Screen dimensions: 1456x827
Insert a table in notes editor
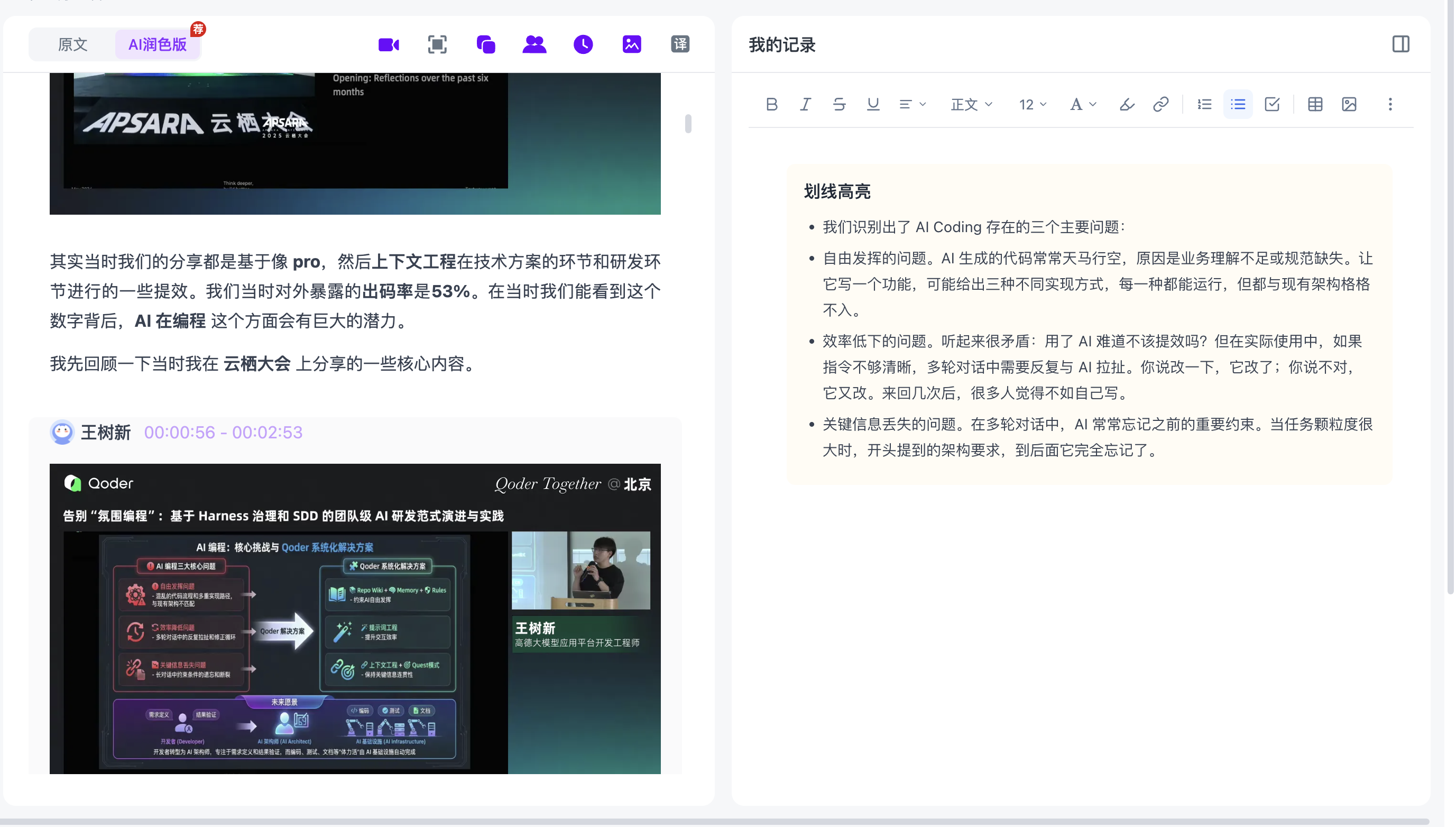coord(1315,104)
